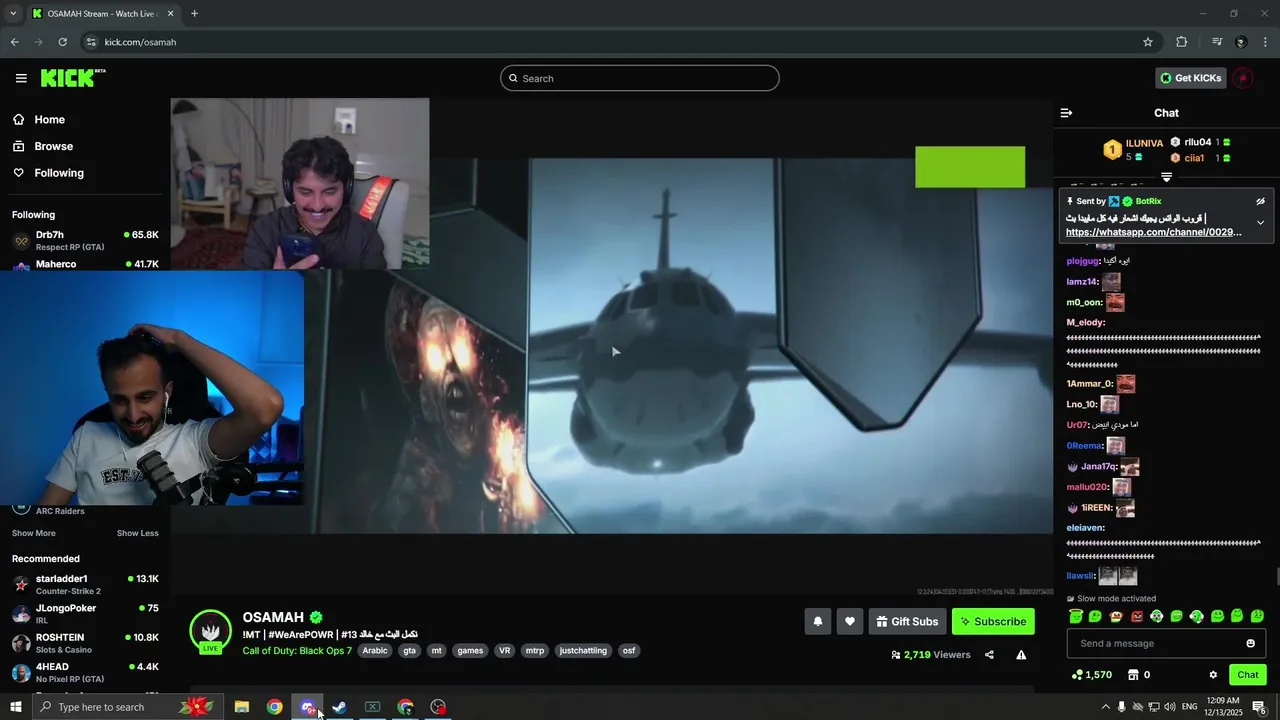The height and width of the screenshot is (720, 1280).
Task: Click username plojgug in chat
Action: [x=1082, y=261]
